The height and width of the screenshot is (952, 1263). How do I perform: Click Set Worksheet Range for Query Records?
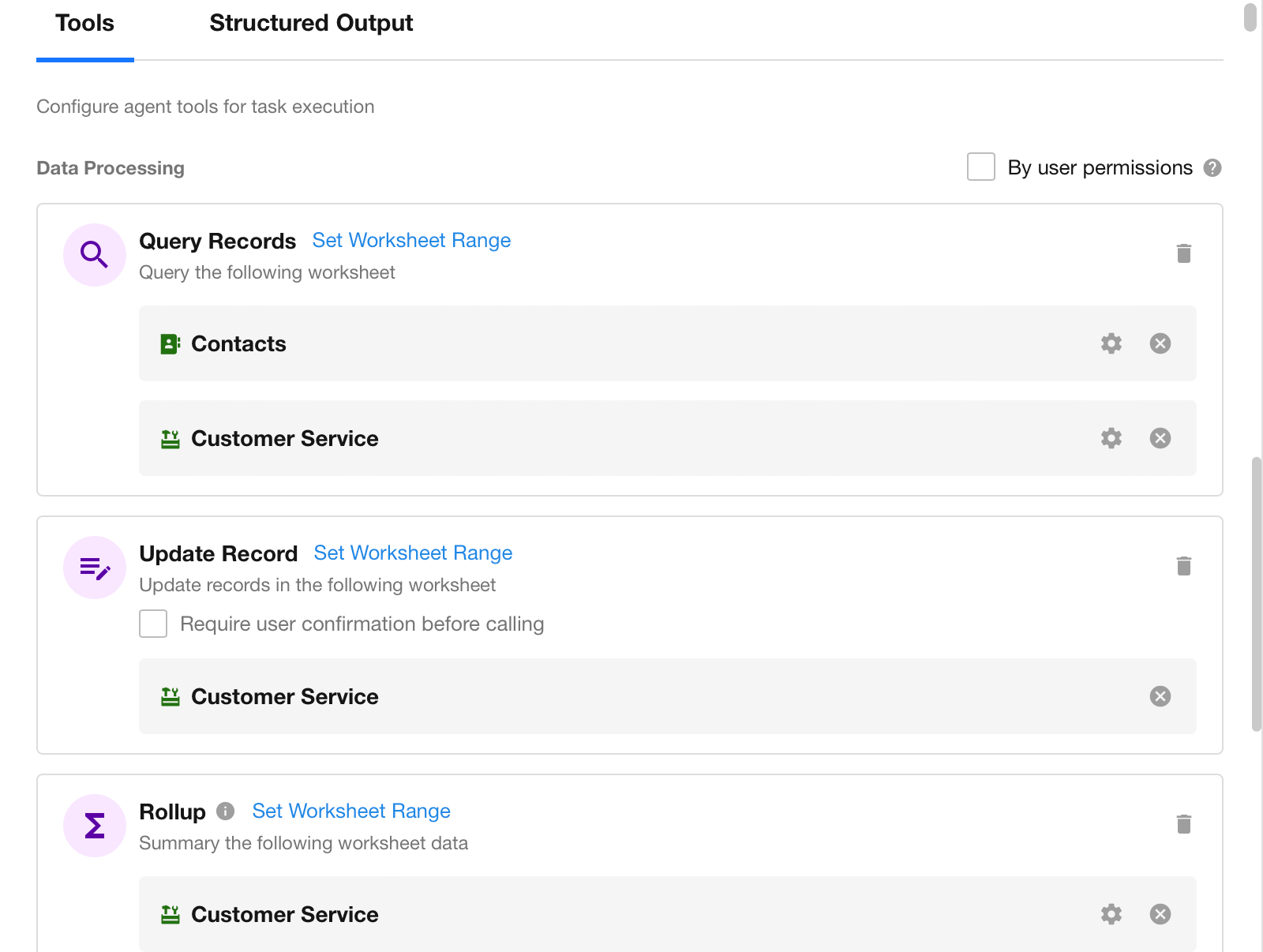411,241
